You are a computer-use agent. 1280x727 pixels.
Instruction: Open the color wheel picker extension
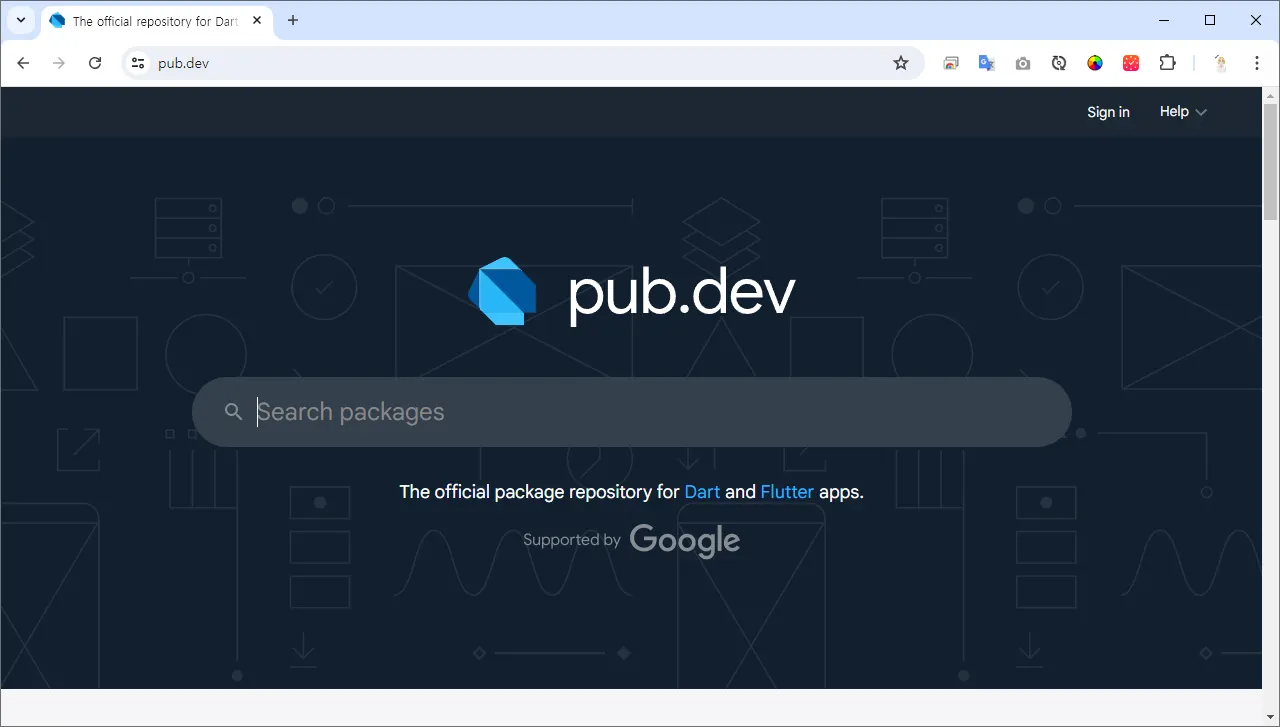[1095, 63]
